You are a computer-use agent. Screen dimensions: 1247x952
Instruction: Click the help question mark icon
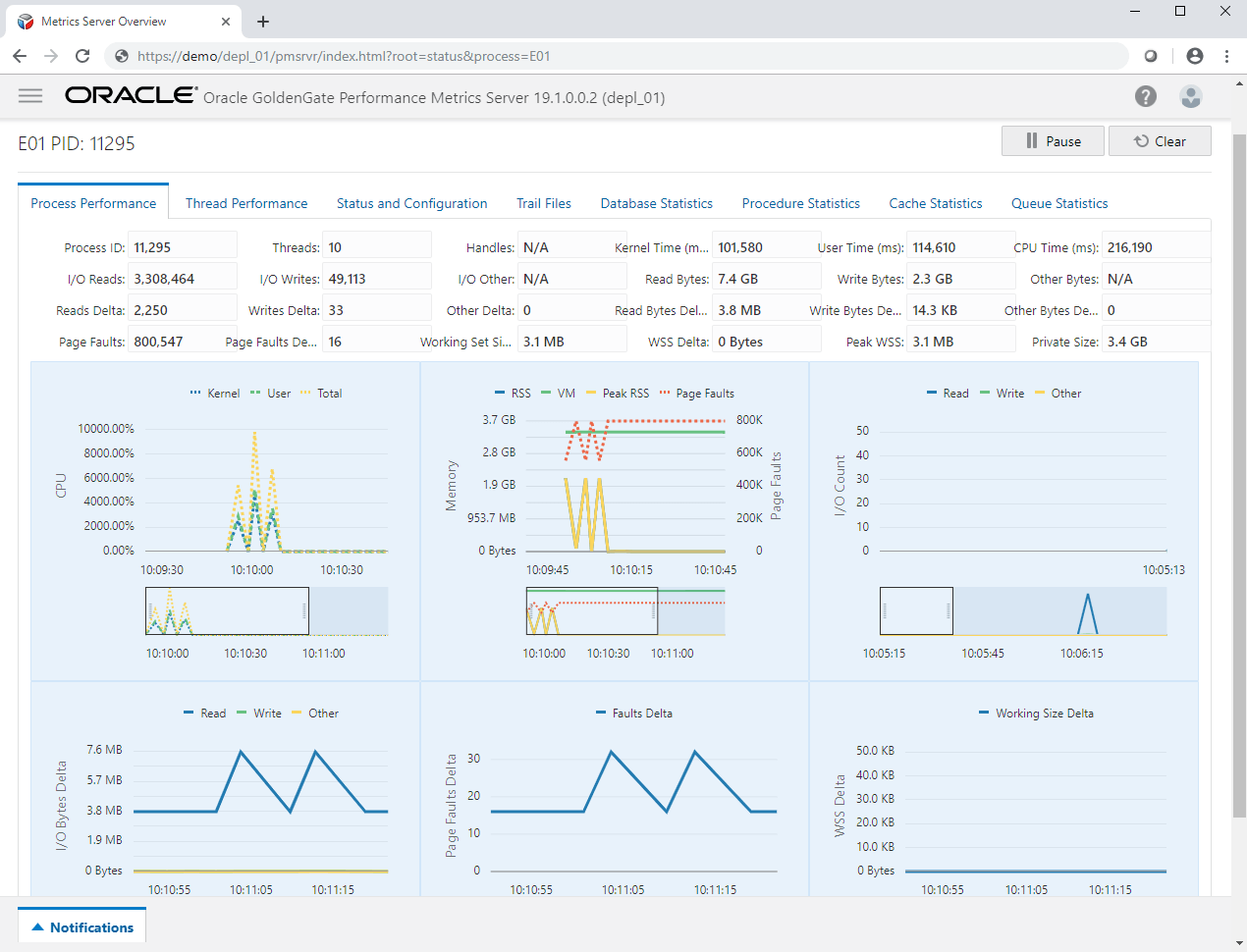coord(1145,96)
